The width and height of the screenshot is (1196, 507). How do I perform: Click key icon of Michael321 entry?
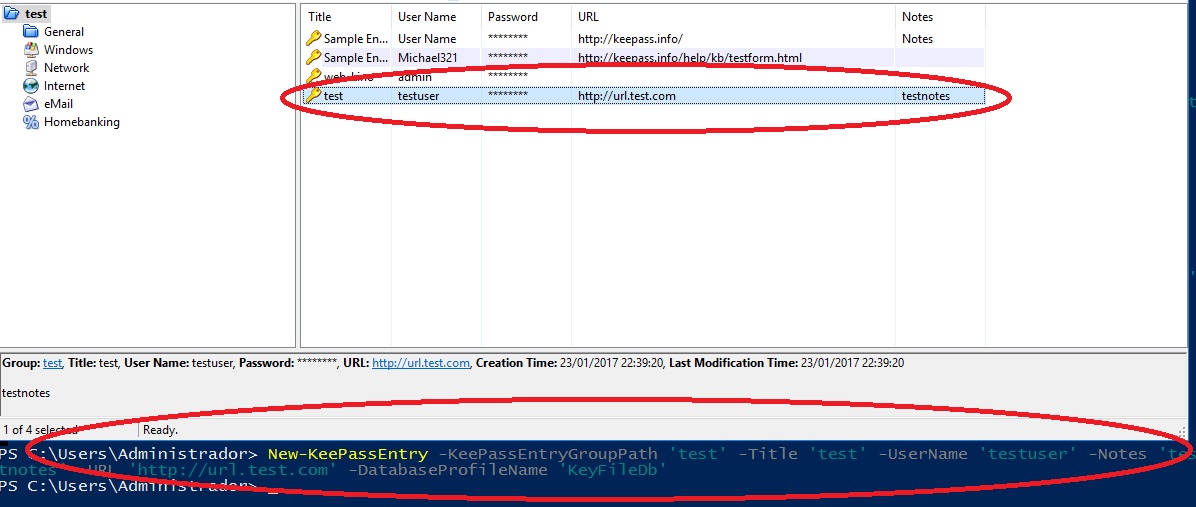313,57
